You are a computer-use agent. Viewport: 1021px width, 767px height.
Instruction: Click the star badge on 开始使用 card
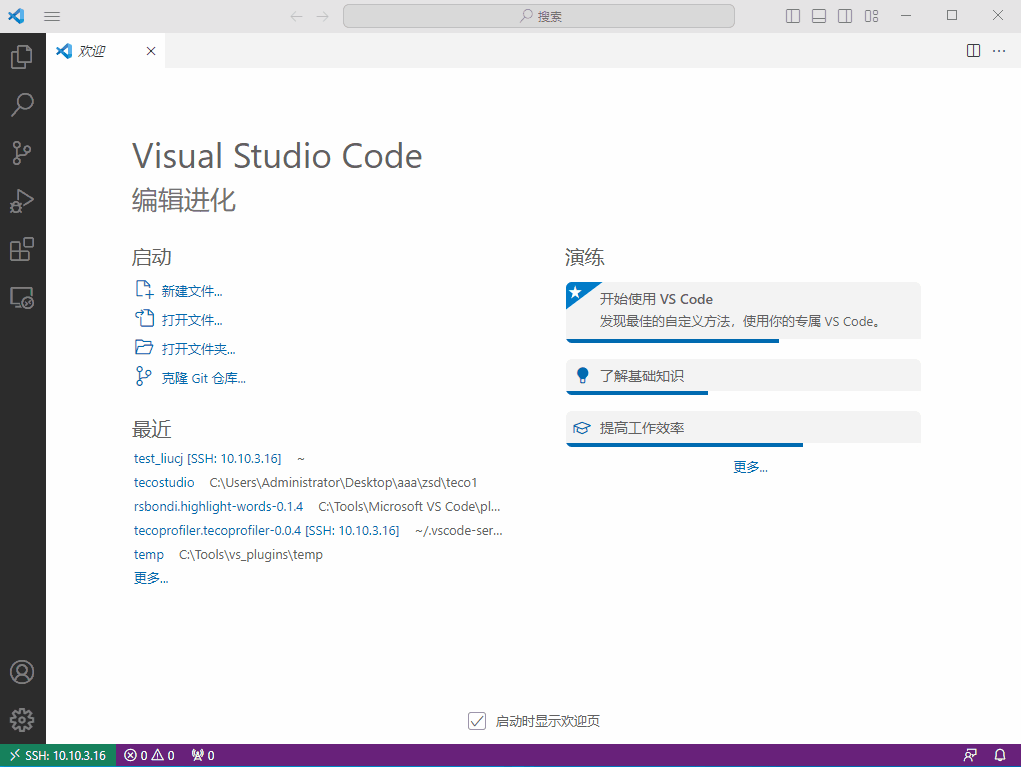576,292
